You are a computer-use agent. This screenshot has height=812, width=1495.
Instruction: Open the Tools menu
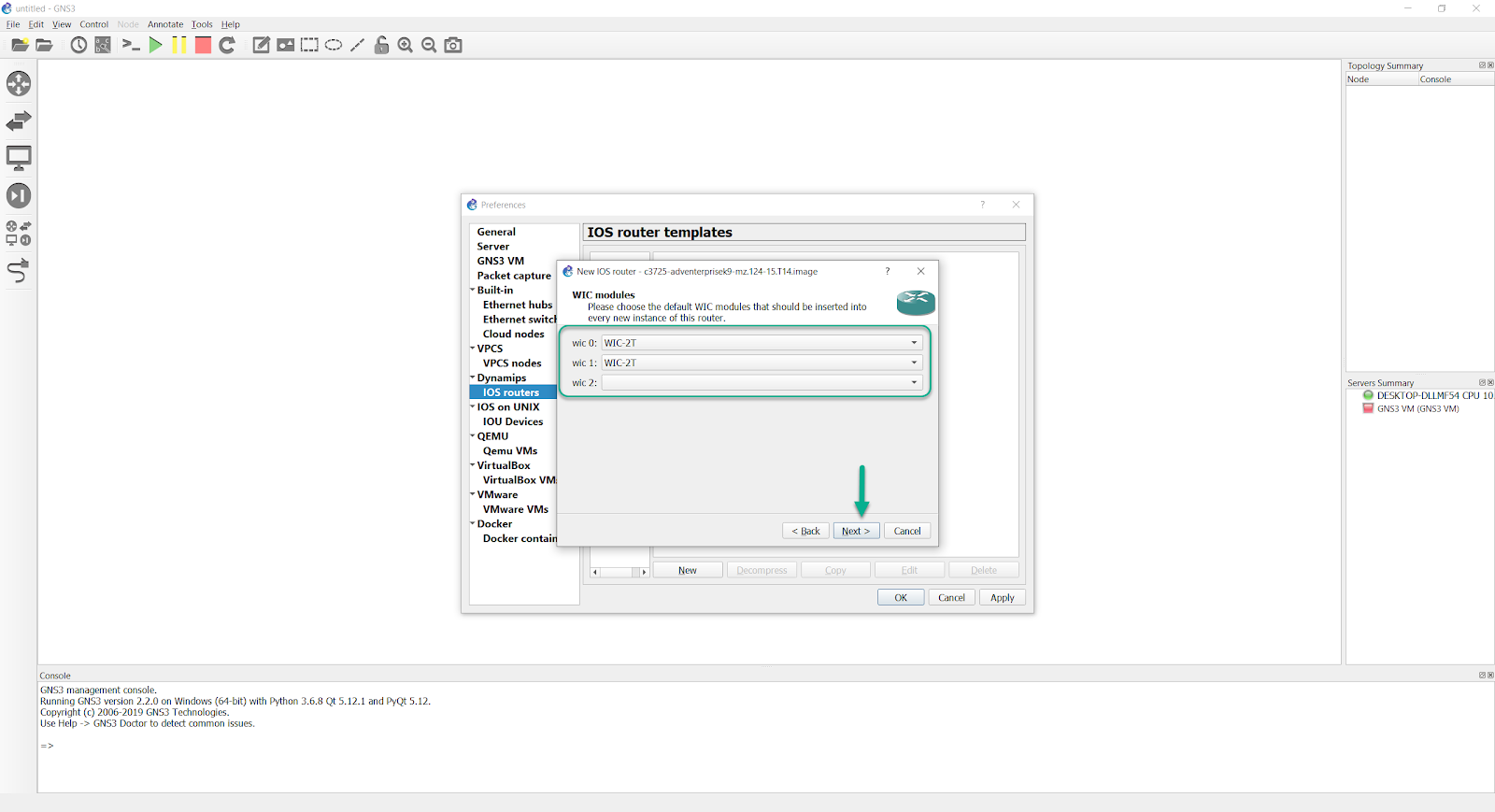(202, 24)
